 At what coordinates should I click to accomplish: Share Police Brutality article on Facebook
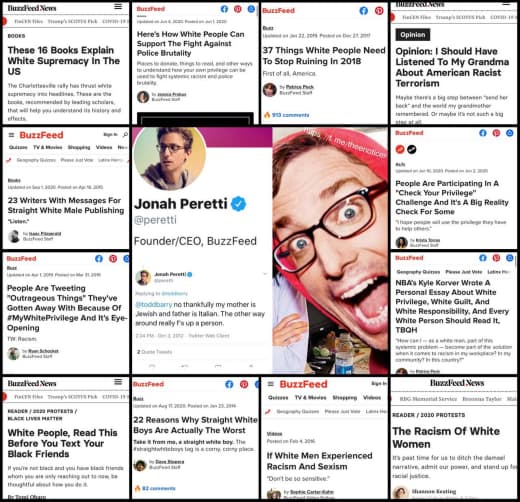pyautogui.click(x=224, y=9)
